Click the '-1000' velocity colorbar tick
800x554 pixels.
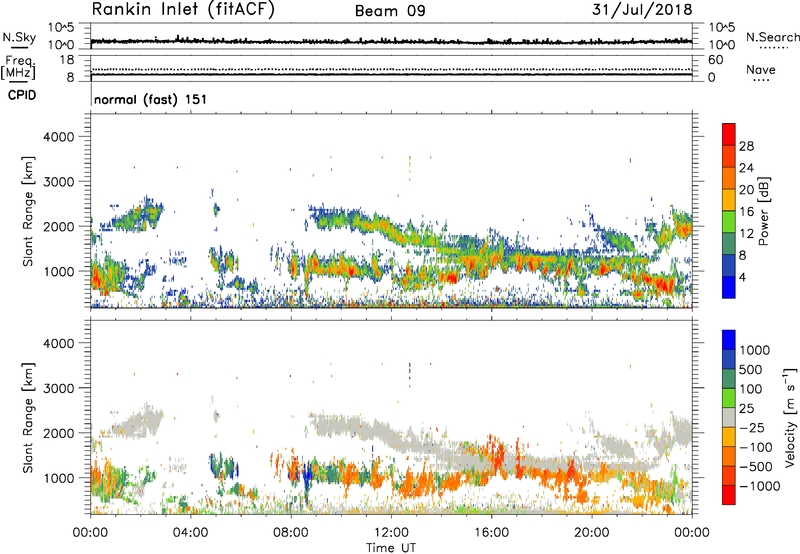coord(760,486)
